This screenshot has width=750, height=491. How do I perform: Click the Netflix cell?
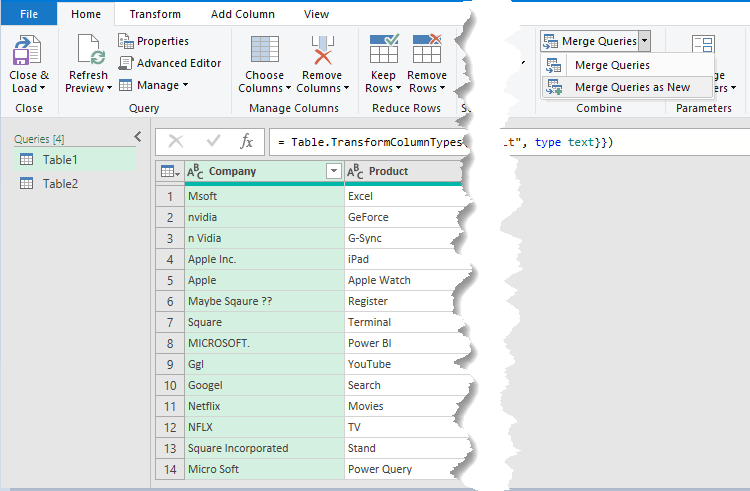click(x=265, y=406)
